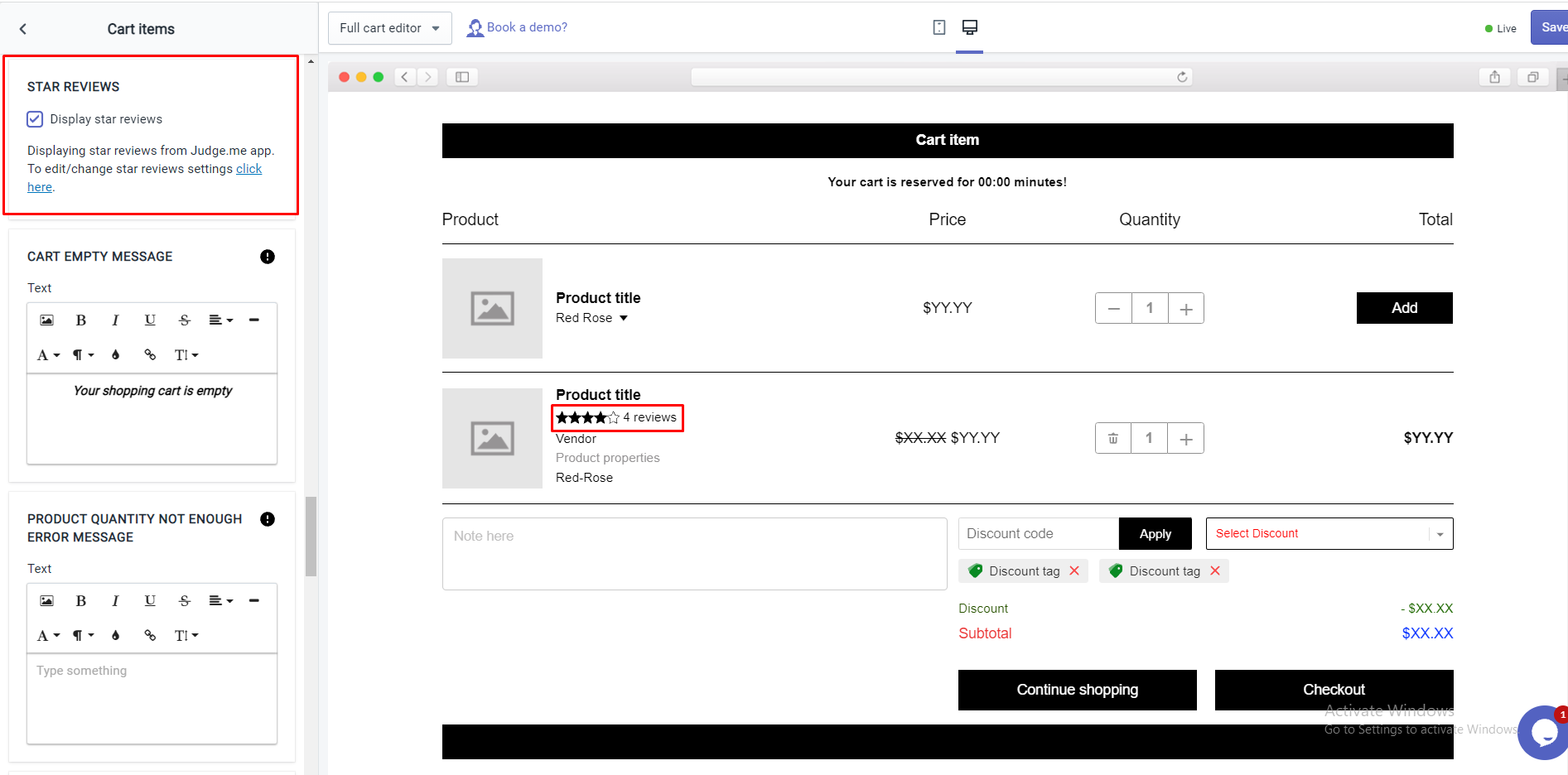Click the 'Your shopping cart is empty' text area
The width and height of the screenshot is (1568, 775).
click(x=152, y=419)
